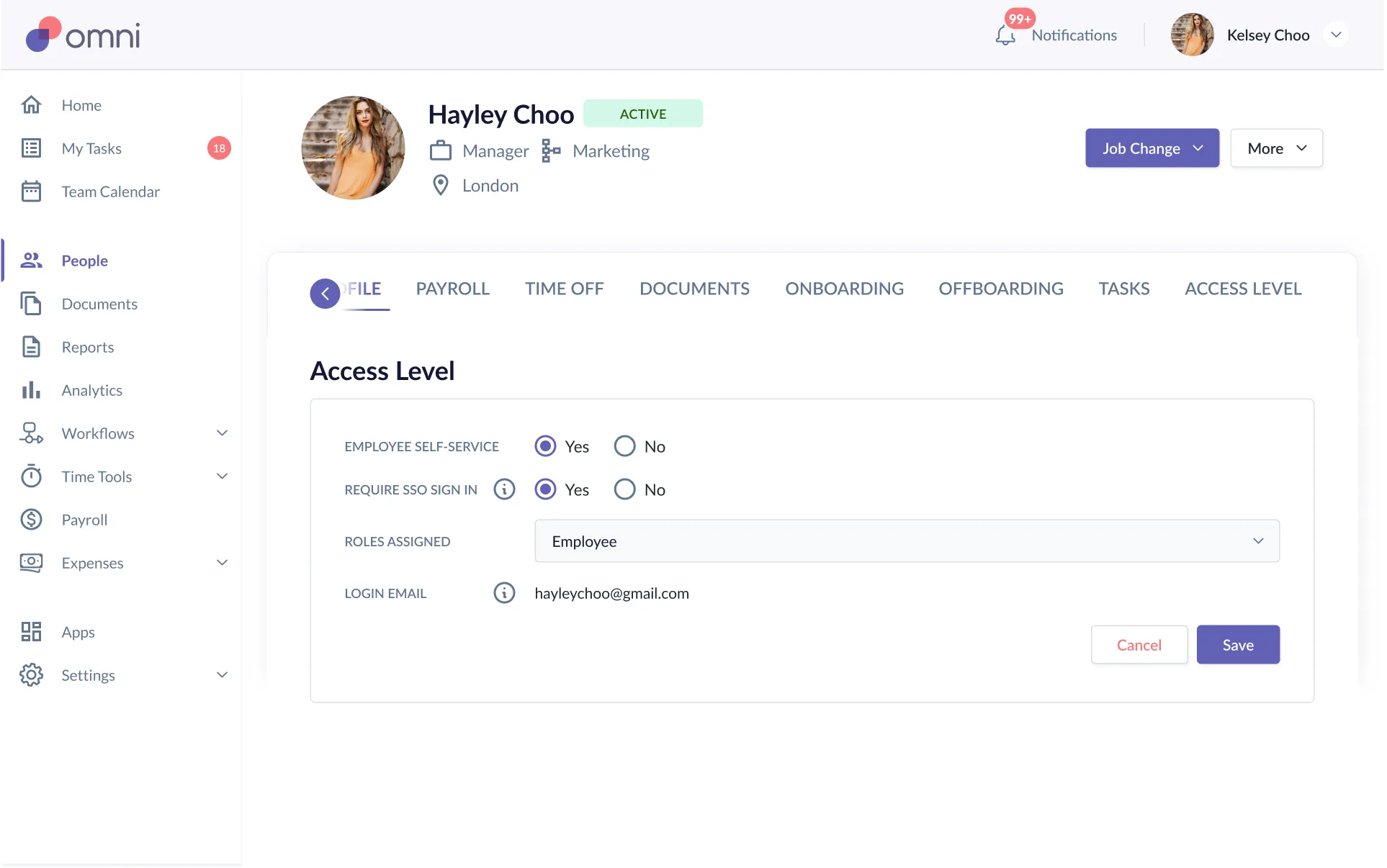Click the Payroll dollar icon in sidebar
Image resolution: width=1387 pixels, height=868 pixels.
[31, 520]
